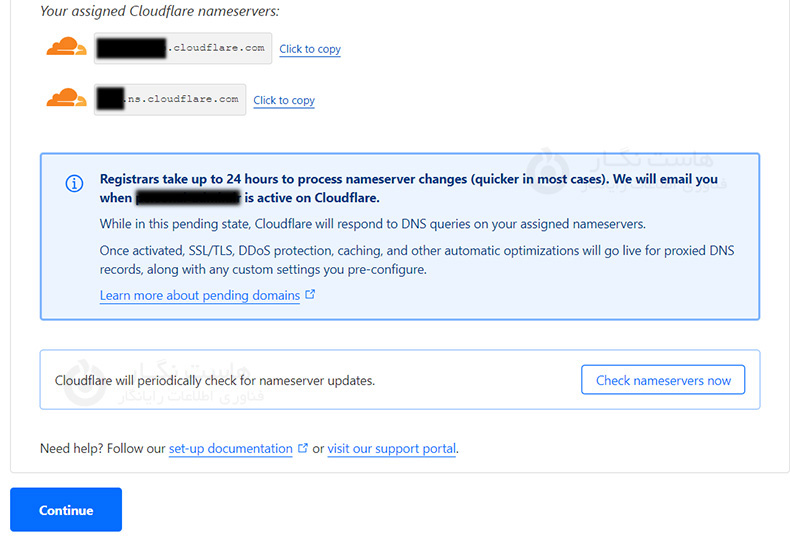Select the second ns.cloudflare.com nameserver field
The width and height of the screenshot is (790, 554).
(170, 99)
